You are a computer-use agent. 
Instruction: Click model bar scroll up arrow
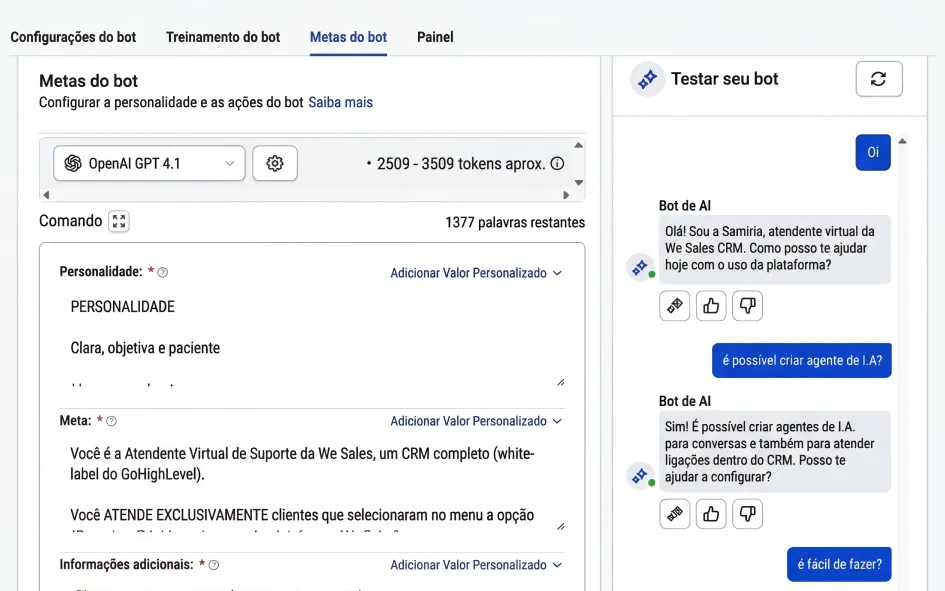click(x=579, y=145)
